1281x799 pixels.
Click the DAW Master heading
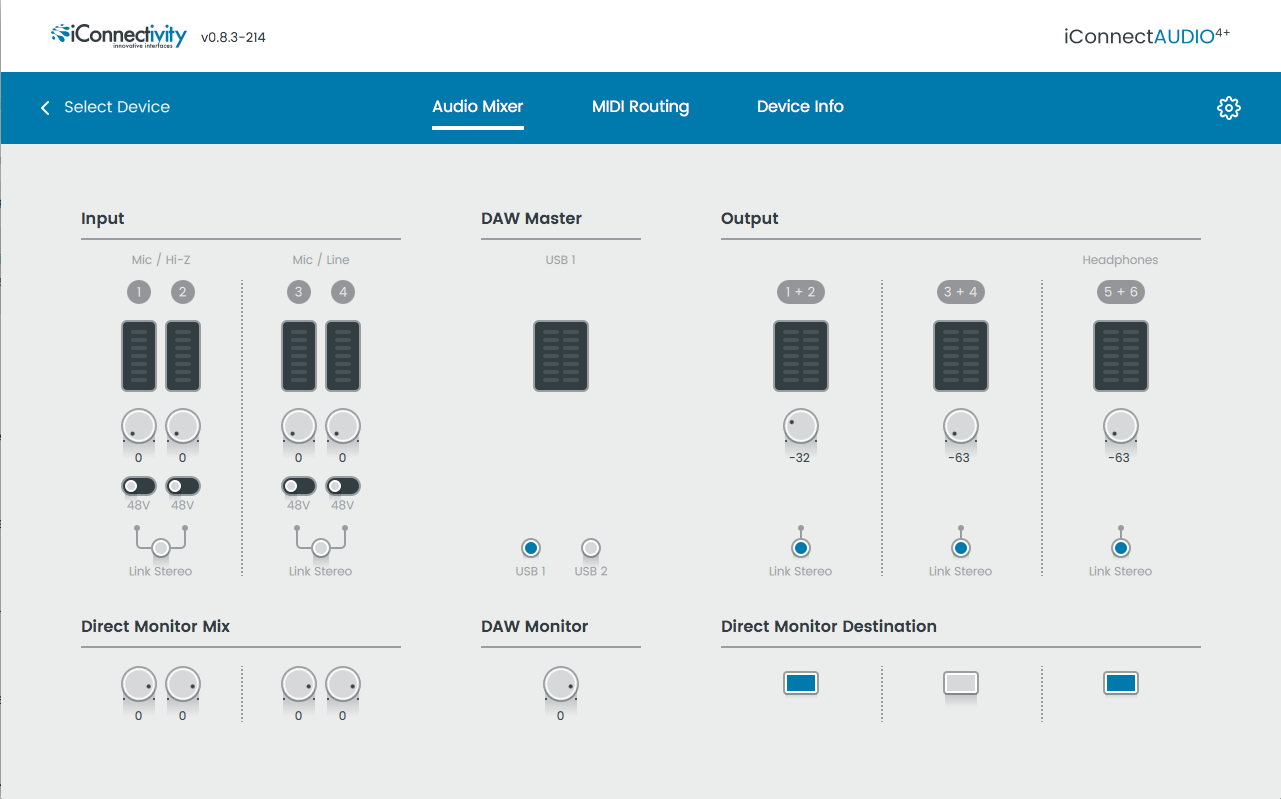point(531,219)
